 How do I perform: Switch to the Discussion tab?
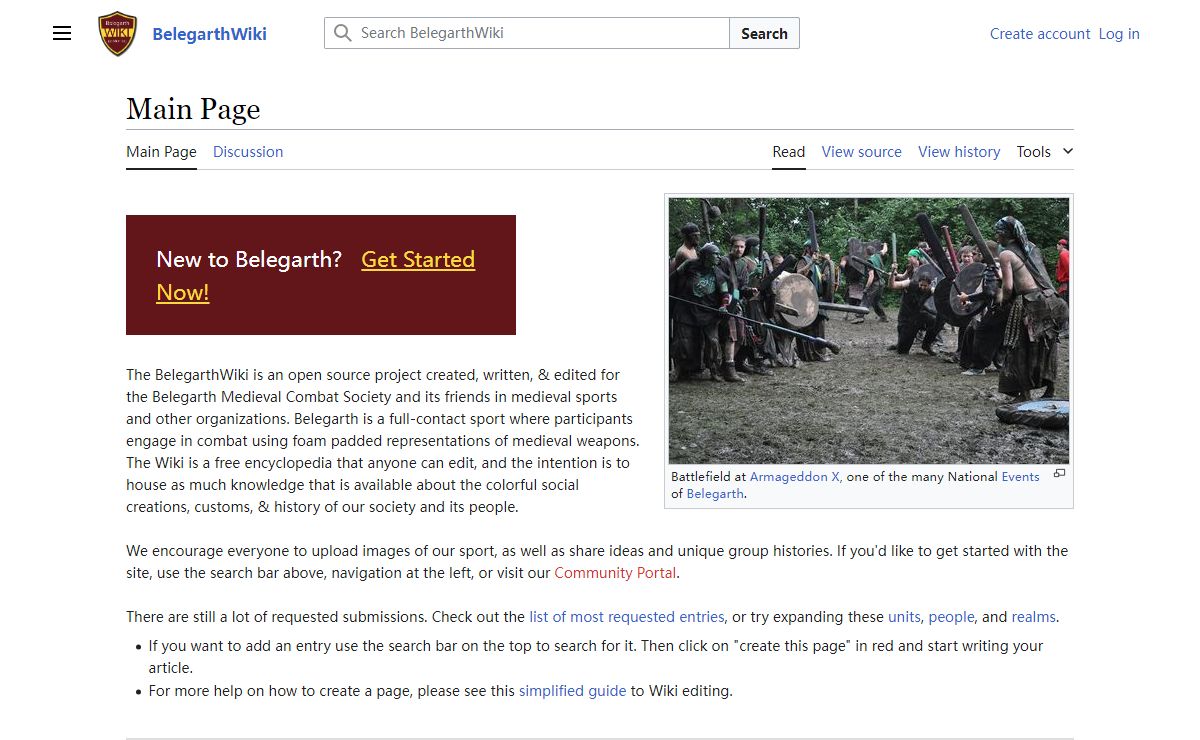coord(248,152)
